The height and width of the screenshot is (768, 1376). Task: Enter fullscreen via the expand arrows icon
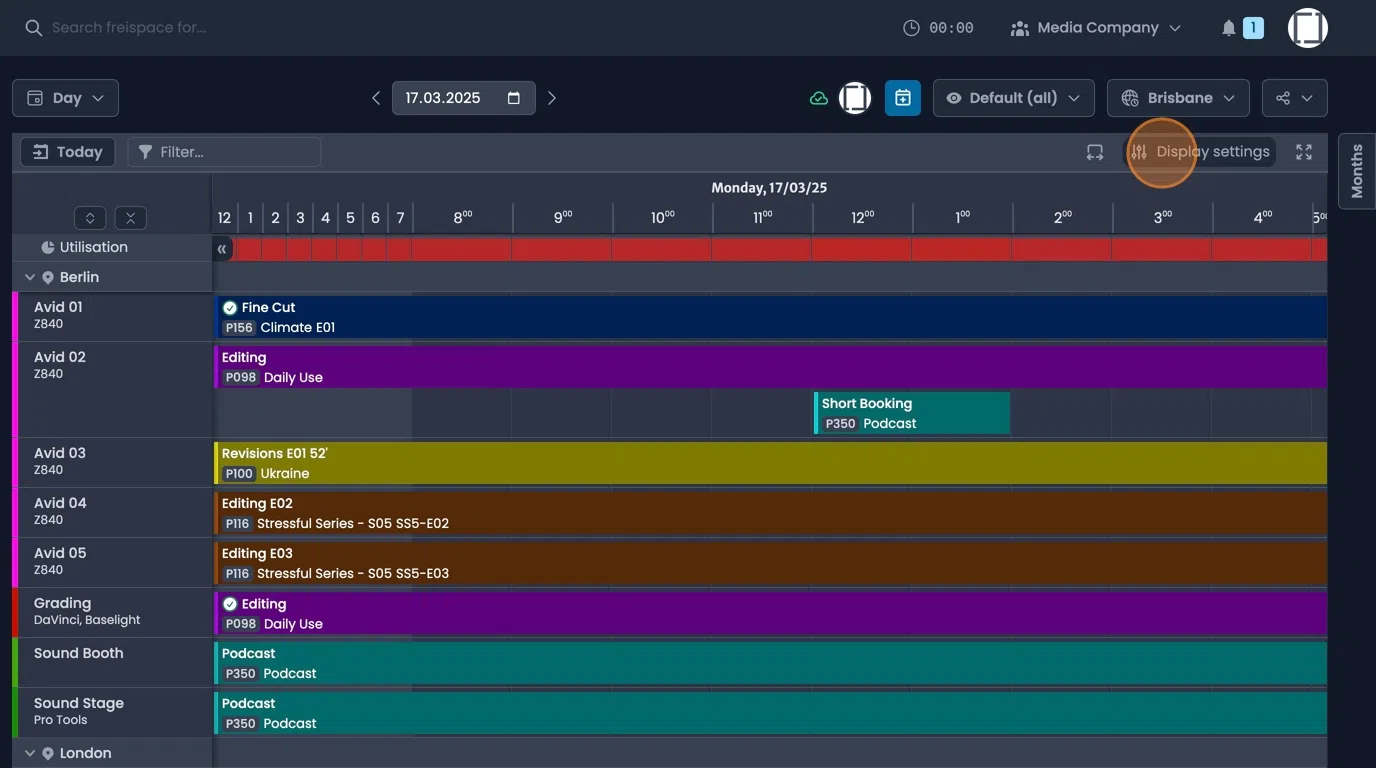pyautogui.click(x=1303, y=151)
